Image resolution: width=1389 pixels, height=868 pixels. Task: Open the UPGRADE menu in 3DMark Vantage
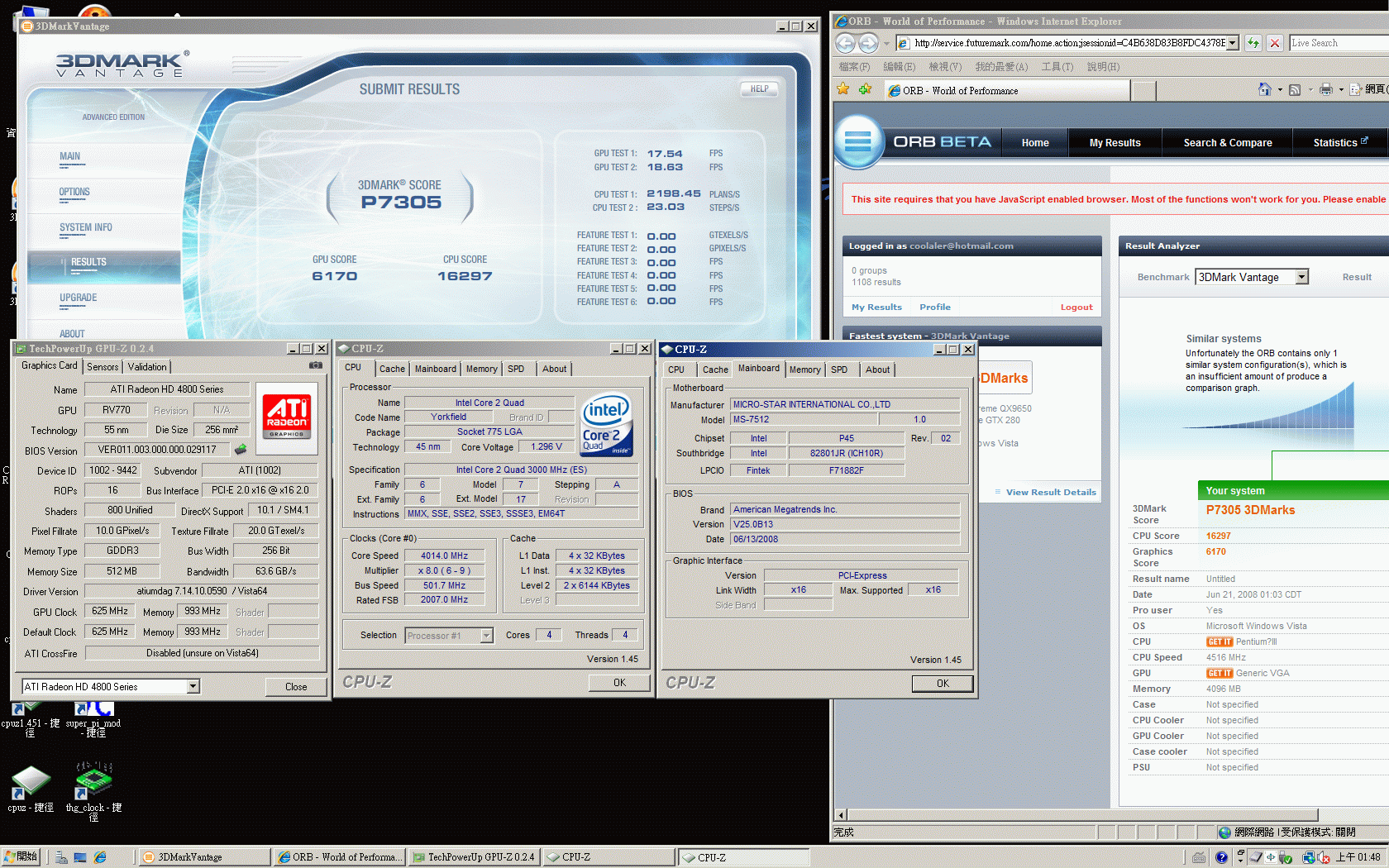click(78, 298)
